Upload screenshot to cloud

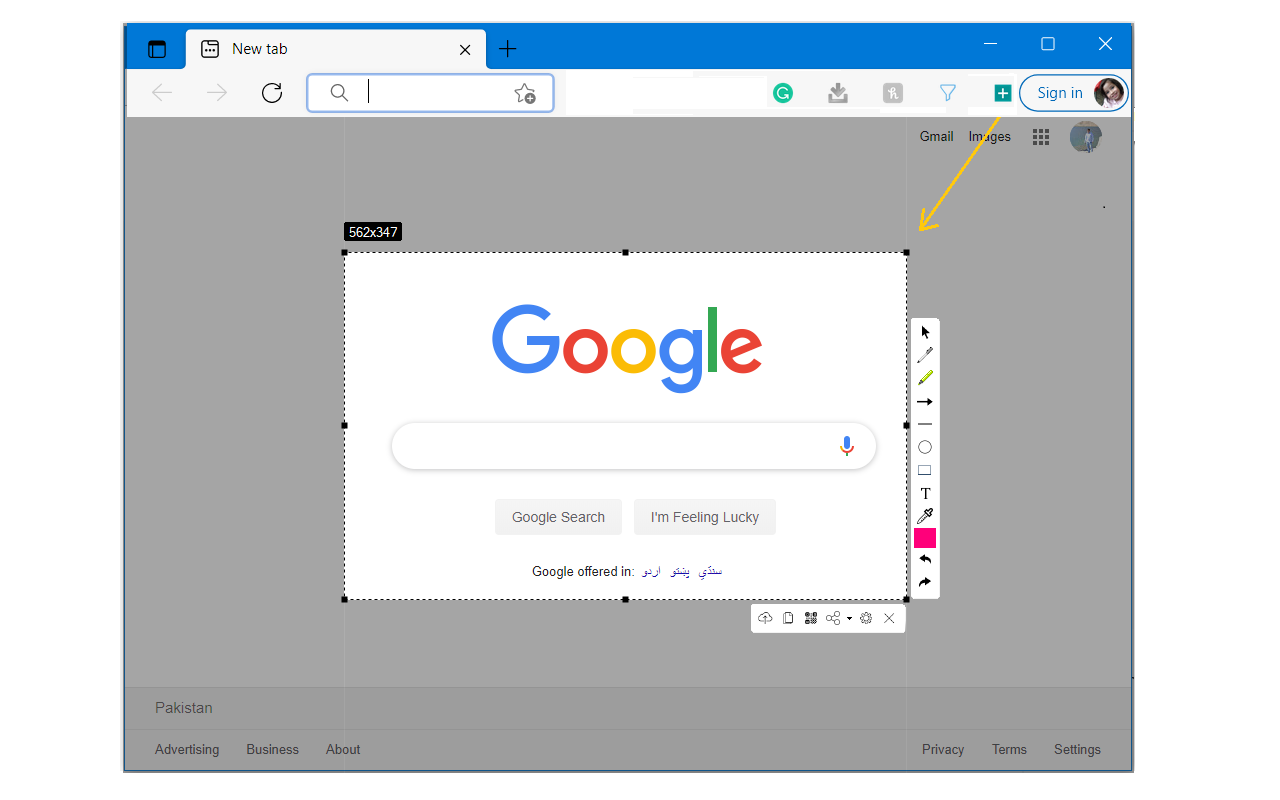pyautogui.click(x=765, y=618)
